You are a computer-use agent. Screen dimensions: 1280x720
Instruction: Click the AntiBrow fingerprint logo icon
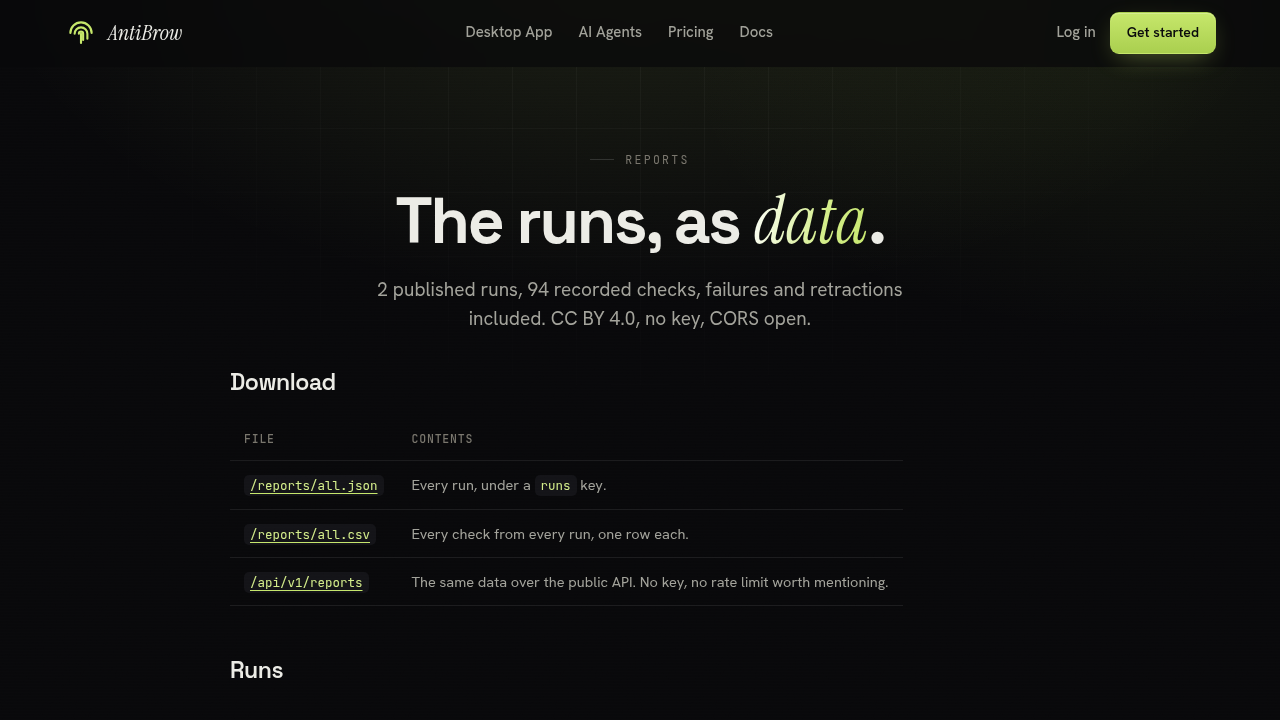[x=81, y=33]
